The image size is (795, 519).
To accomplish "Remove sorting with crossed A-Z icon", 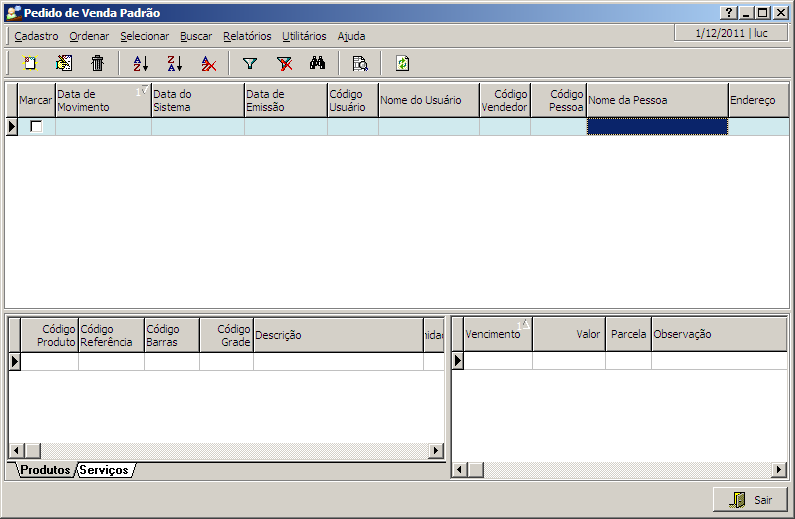I will pyautogui.click(x=208, y=63).
